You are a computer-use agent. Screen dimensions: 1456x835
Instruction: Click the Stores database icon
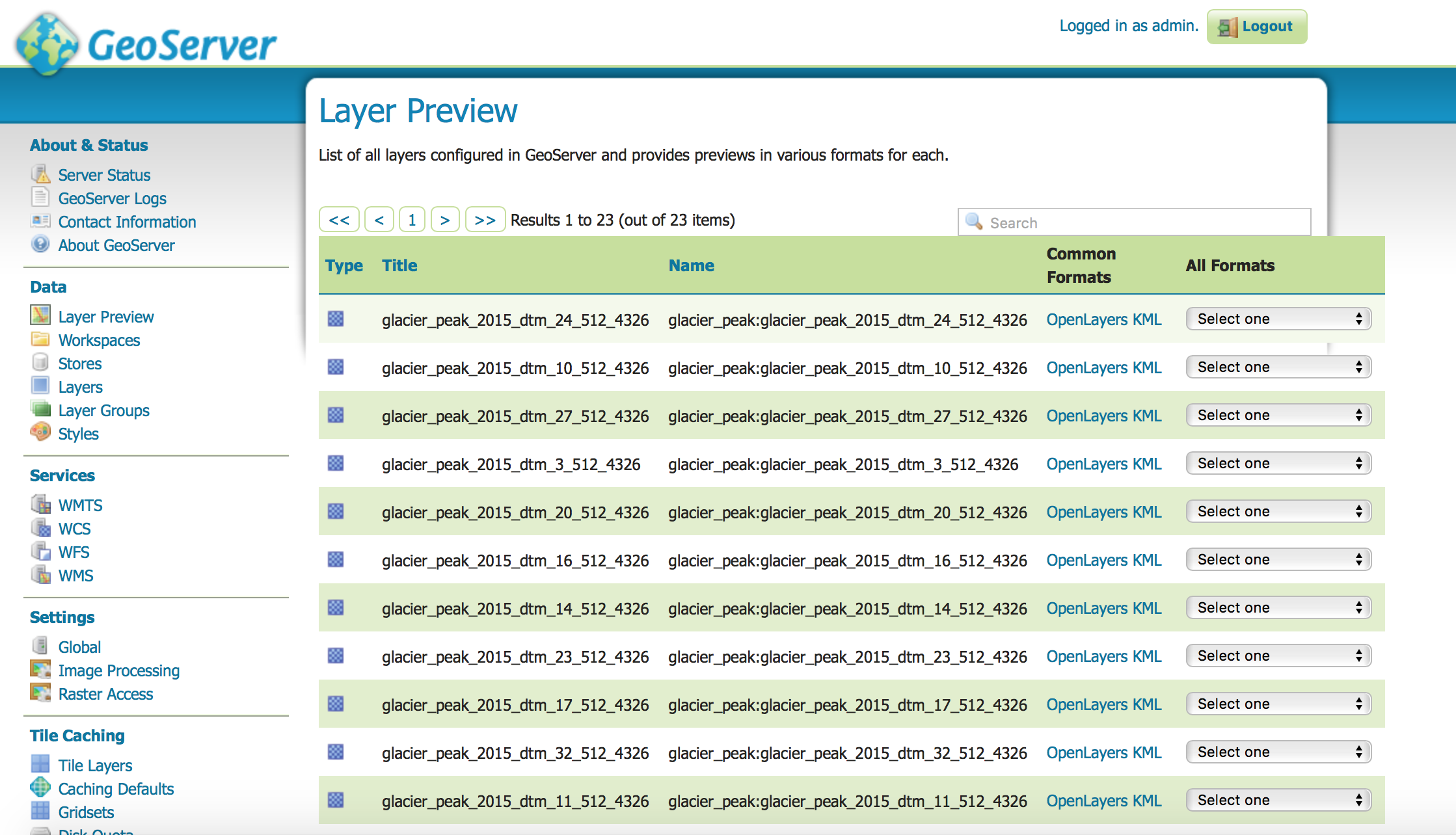tap(40, 362)
